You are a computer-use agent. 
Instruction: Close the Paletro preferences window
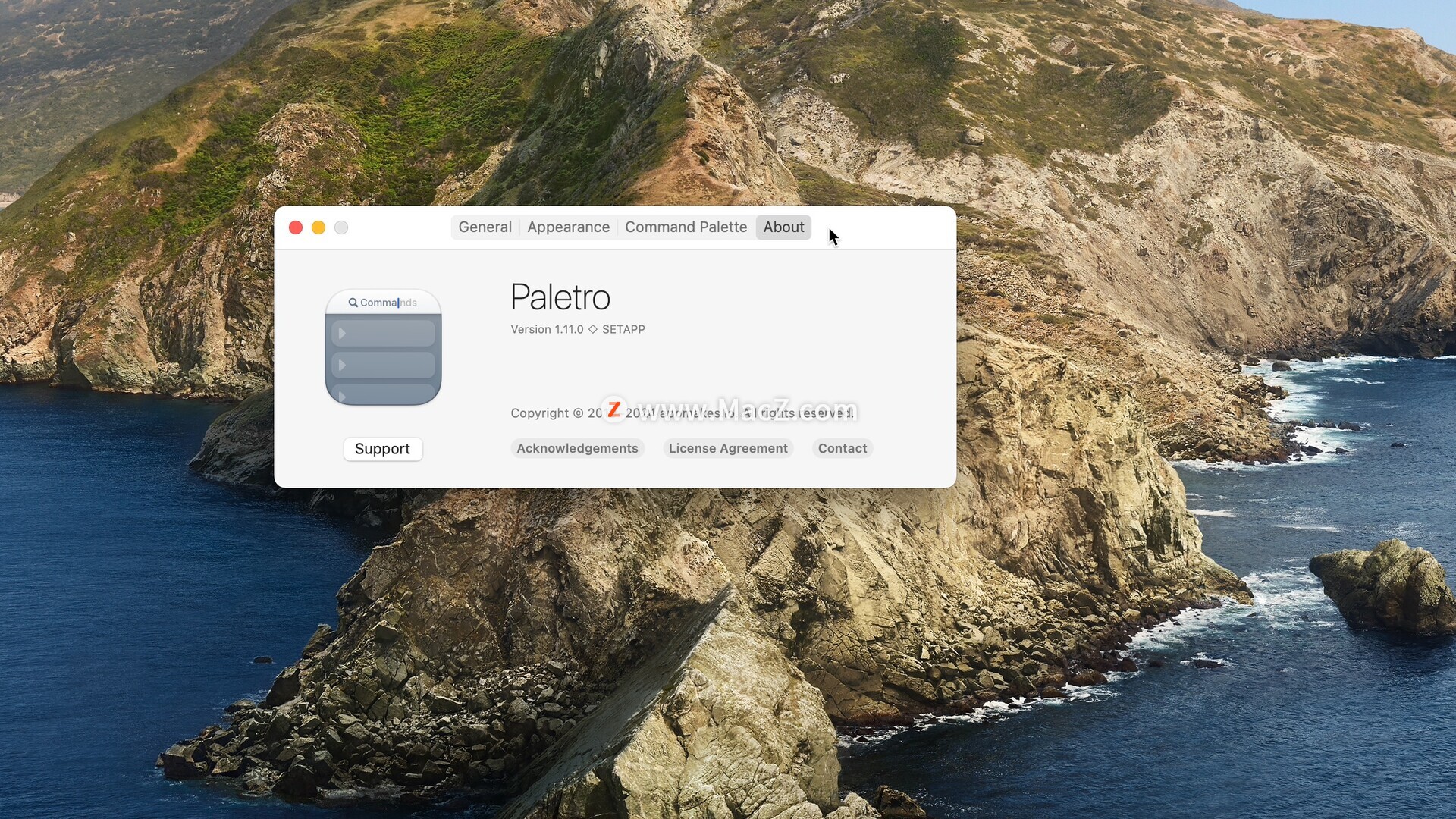pyautogui.click(x=296, y=227)
